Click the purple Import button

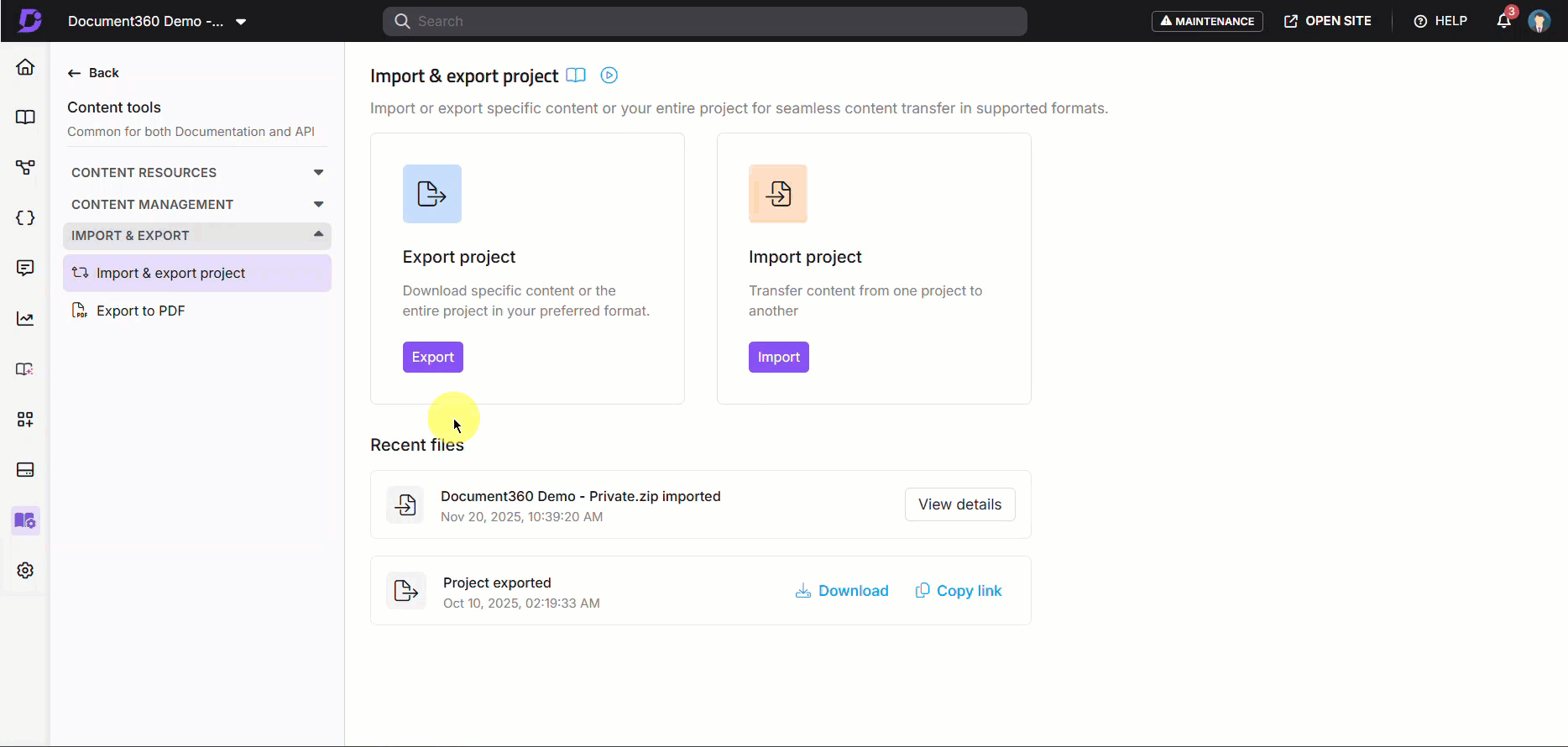pyautogui.click(x=778, y=358)
